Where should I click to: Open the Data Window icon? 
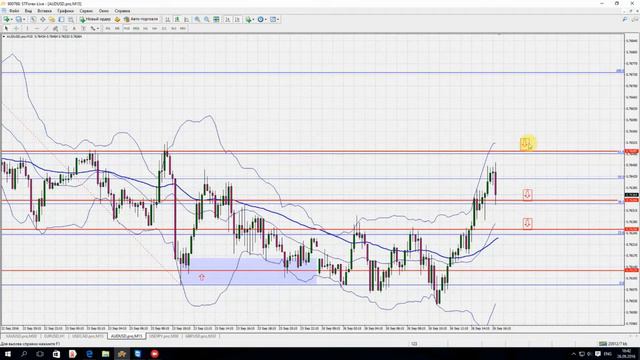[x=43, y=19]
